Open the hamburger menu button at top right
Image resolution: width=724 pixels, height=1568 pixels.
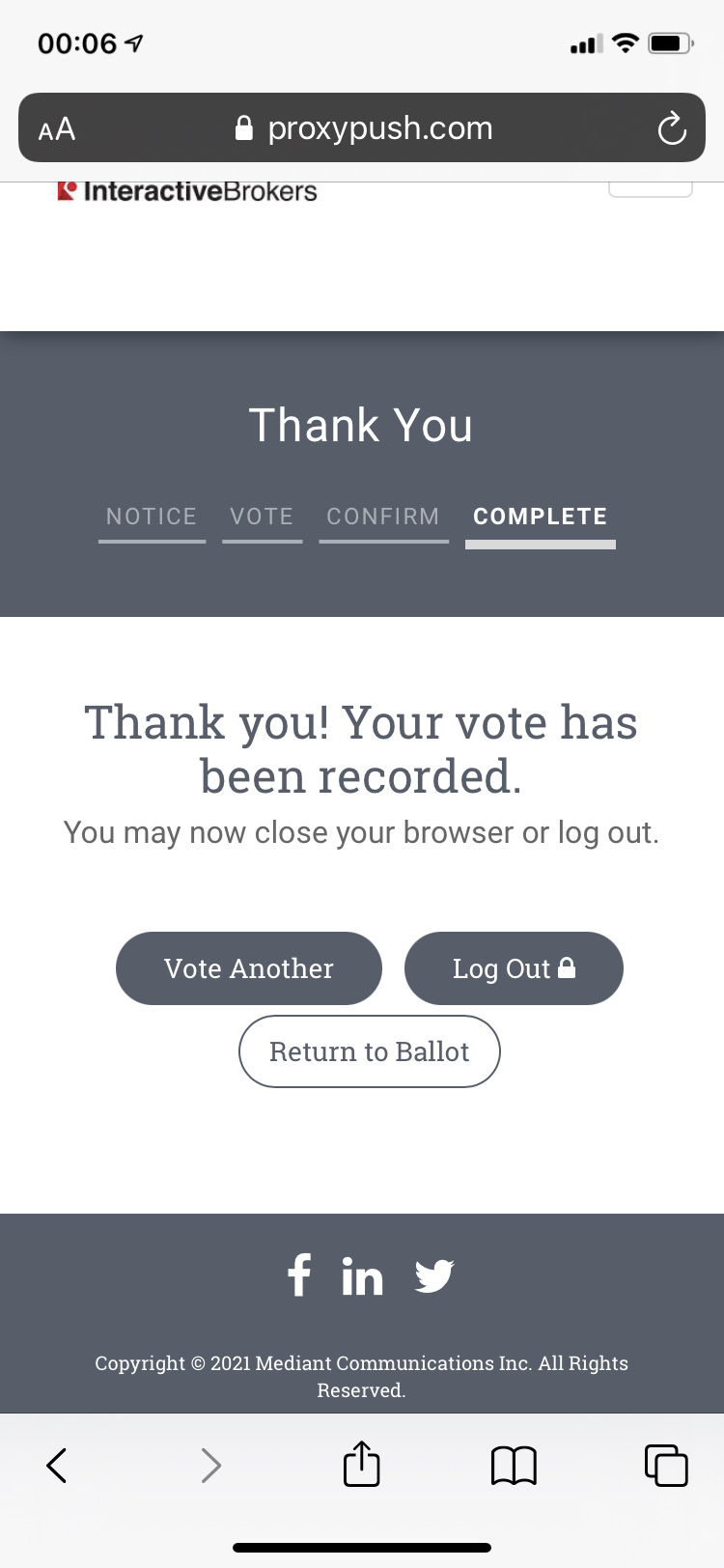(651, 188)
